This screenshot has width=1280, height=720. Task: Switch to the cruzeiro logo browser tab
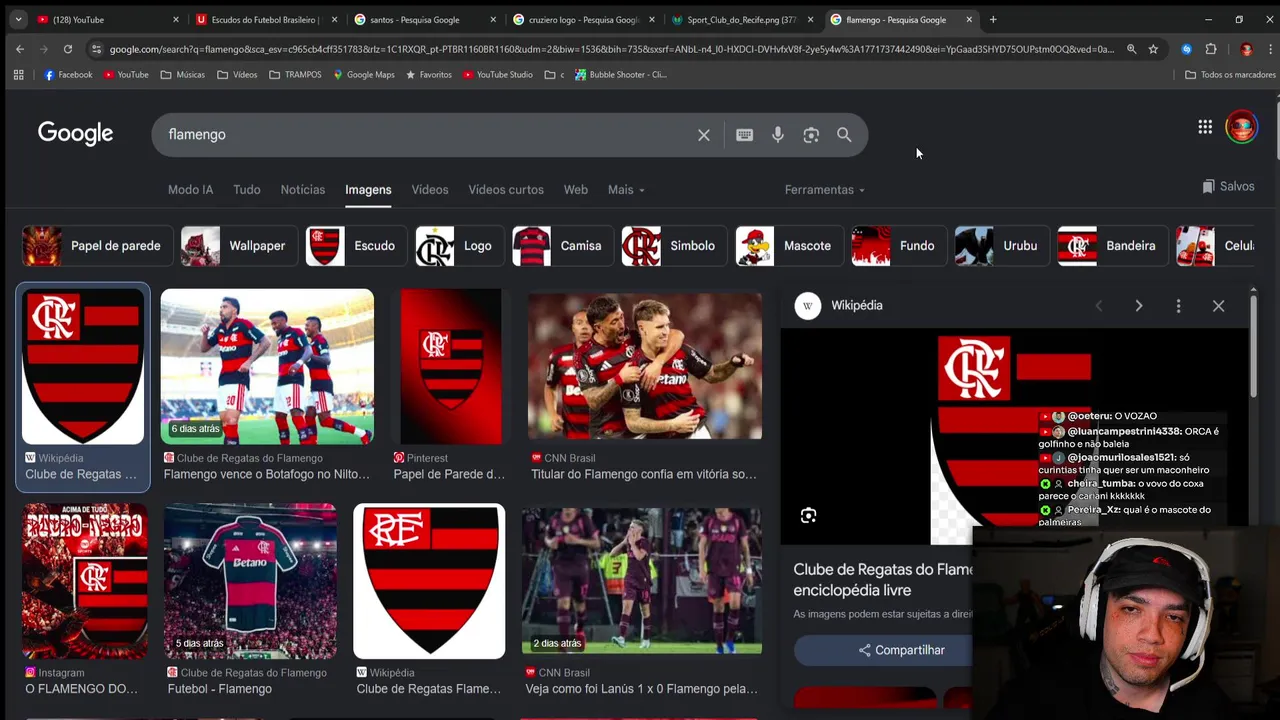pos(586,19)
